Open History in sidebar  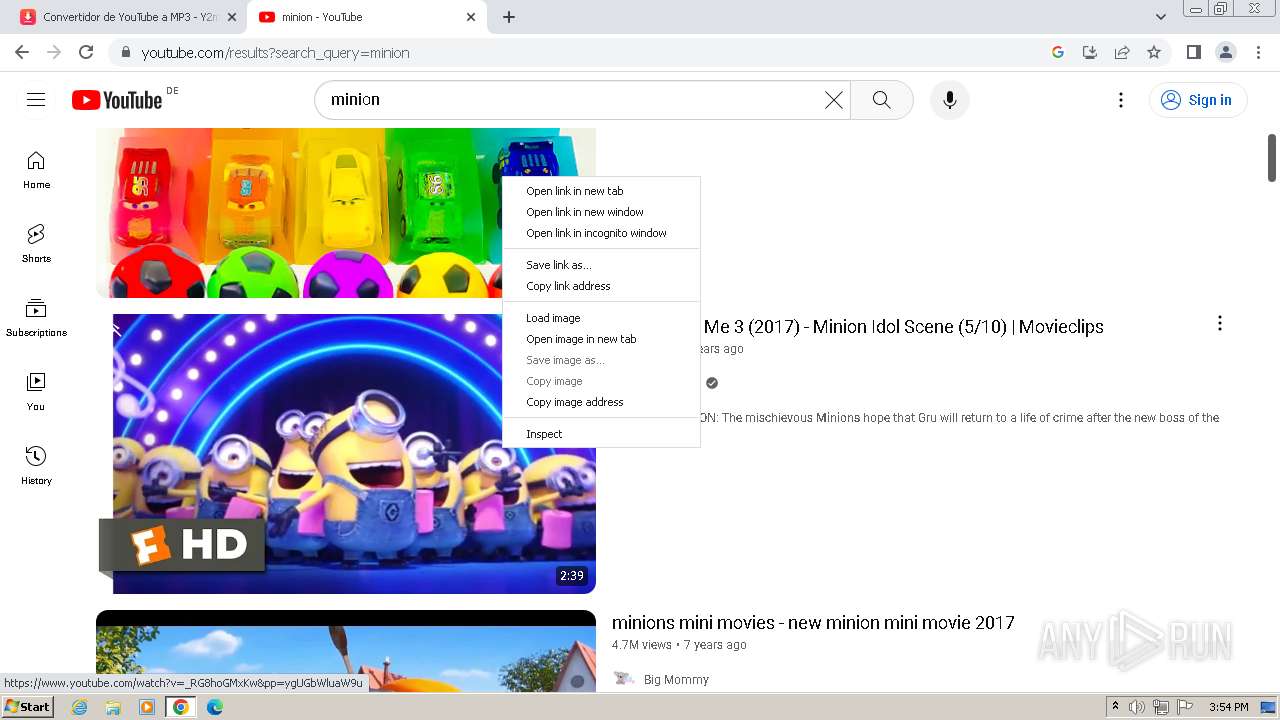[x=36, y=467]
